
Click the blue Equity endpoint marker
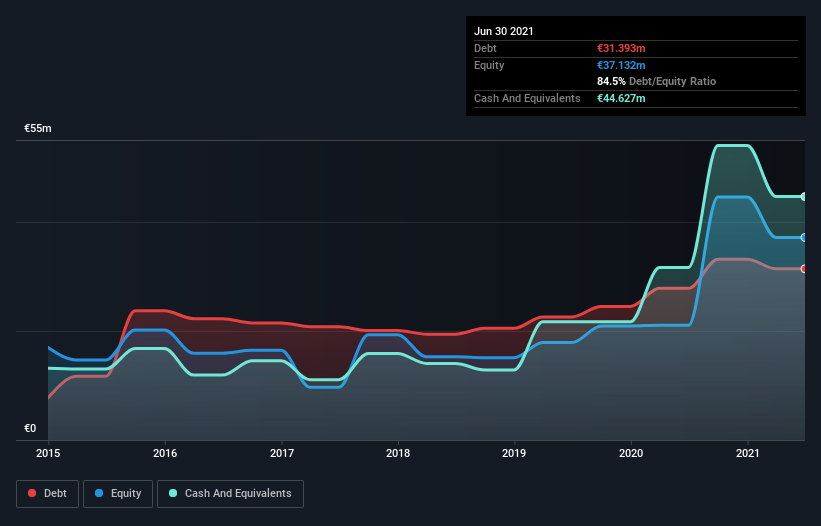(x=804, y=238)
